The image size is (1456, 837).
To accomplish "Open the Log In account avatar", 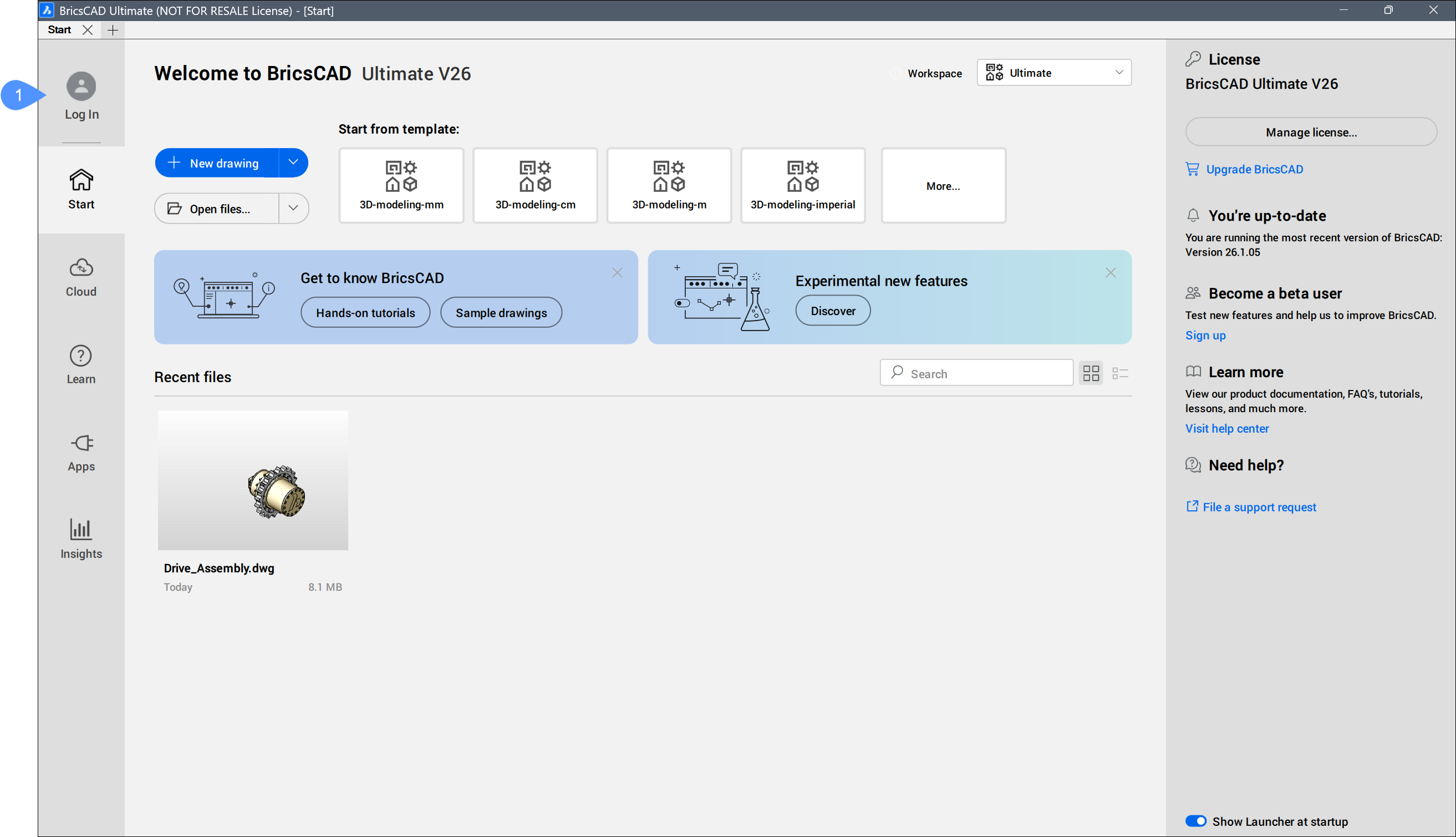I will pos(81,86).
